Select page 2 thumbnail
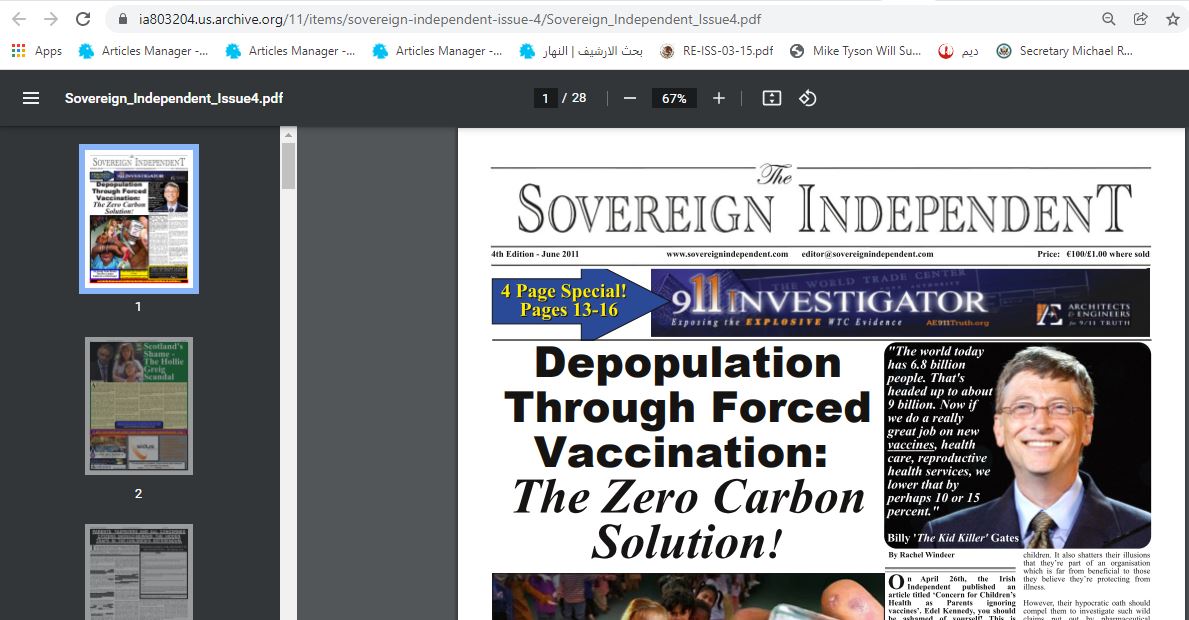Screen dimensions: 1189x620 [139, 406]
